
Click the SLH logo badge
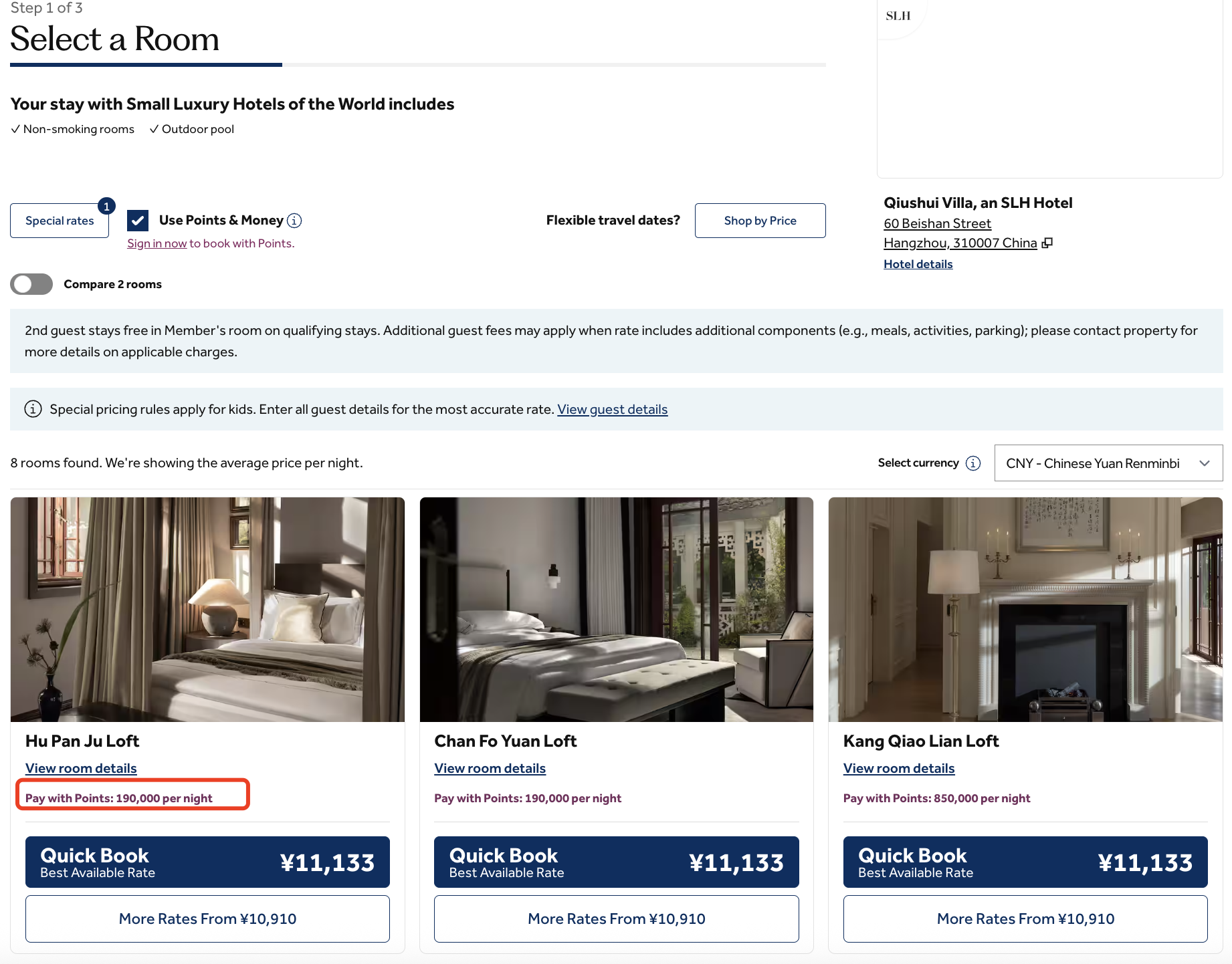(x=898, y=16)
